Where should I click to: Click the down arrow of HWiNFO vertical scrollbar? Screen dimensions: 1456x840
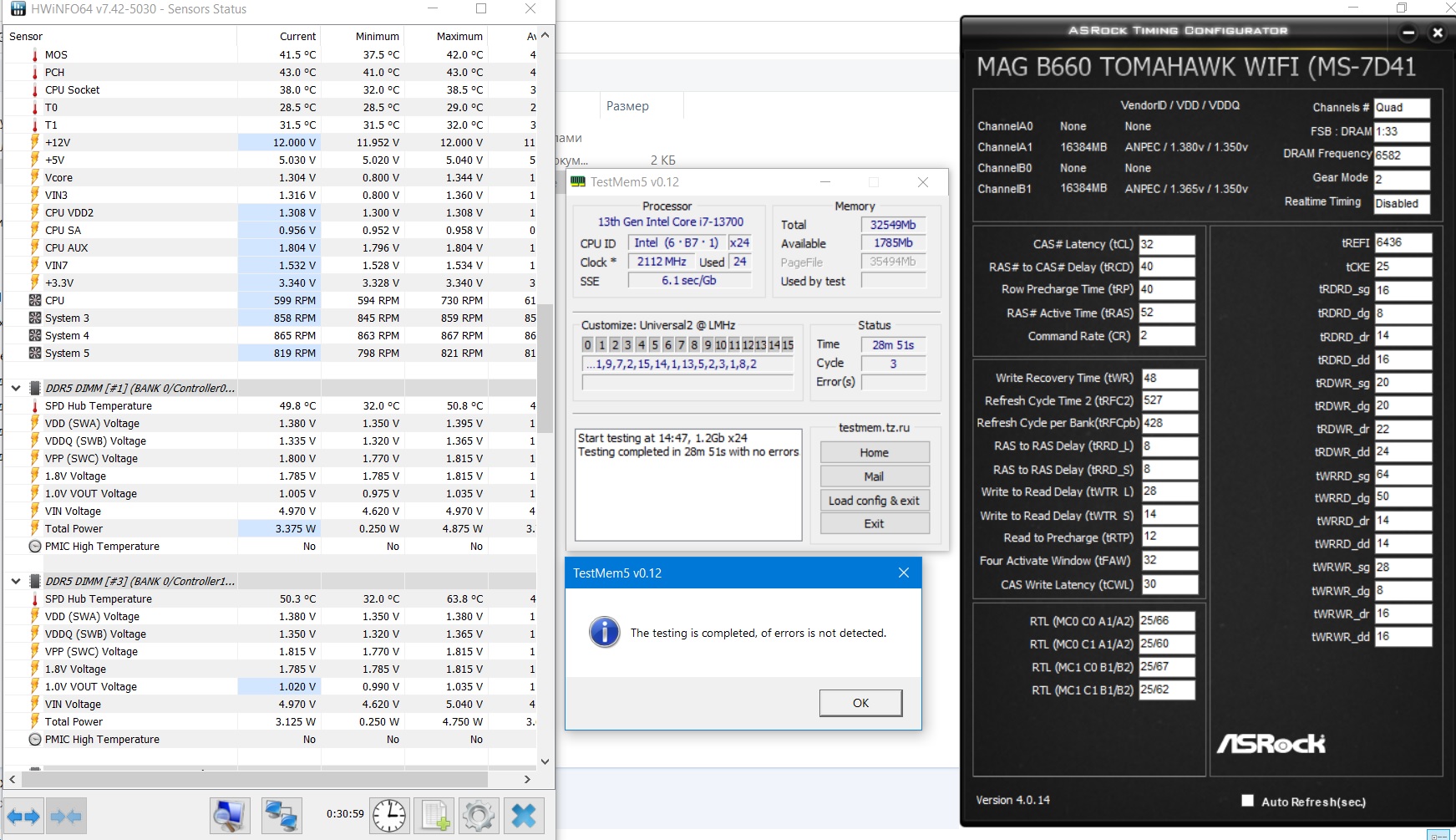pos(545,761)
